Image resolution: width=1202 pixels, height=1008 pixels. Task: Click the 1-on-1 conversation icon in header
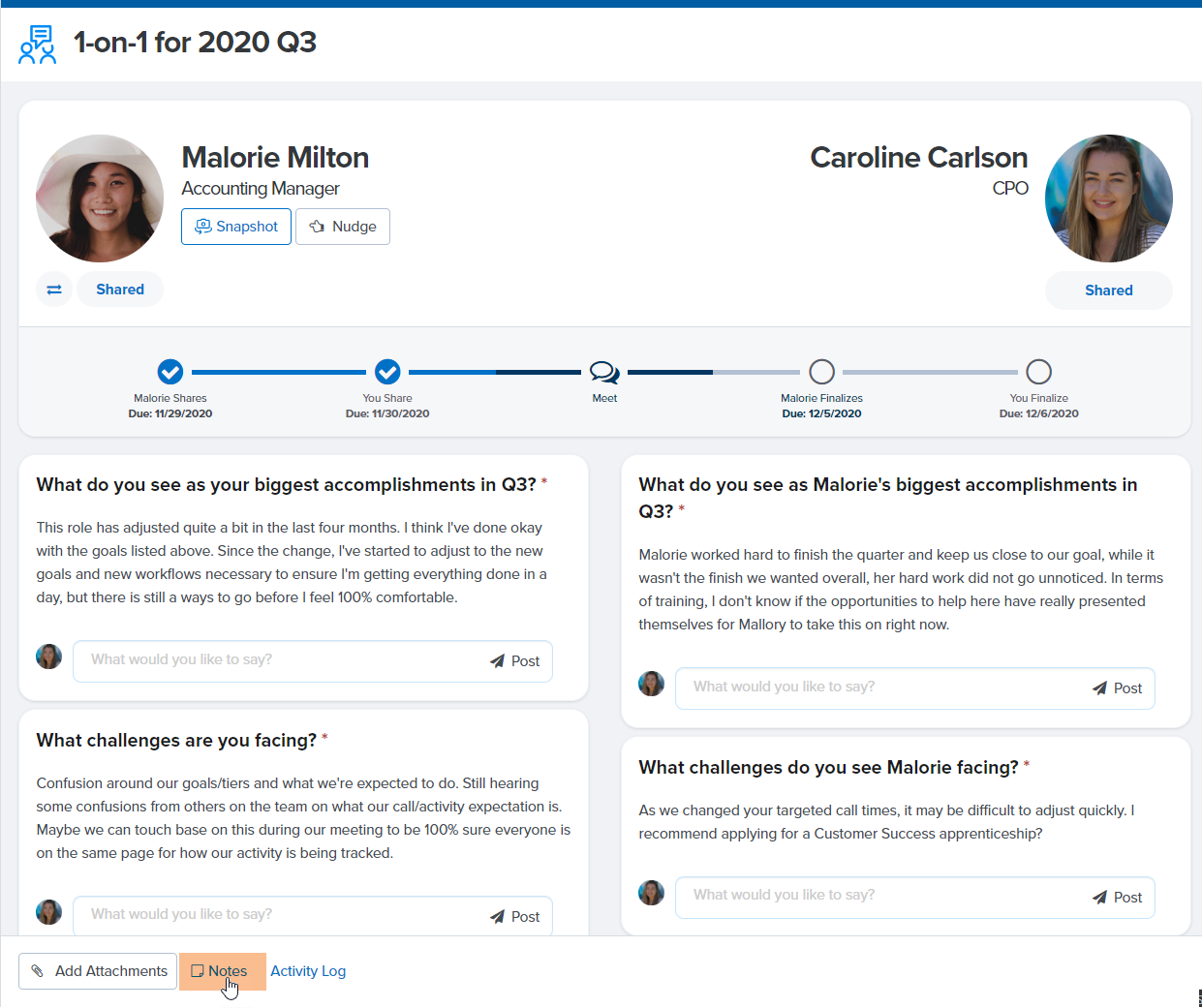[38, 45]
